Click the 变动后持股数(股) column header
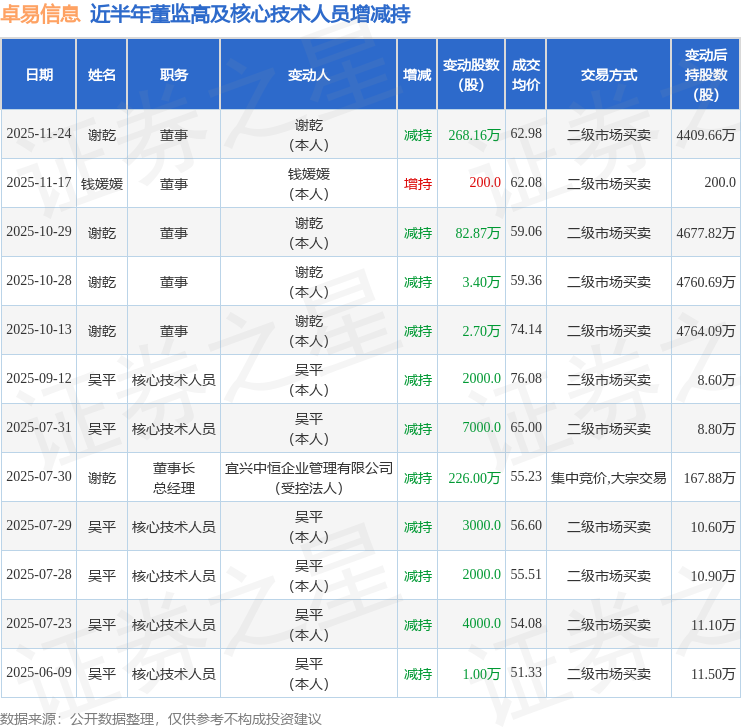This screenshot has height=728, width=741. [x=706, y=75]
